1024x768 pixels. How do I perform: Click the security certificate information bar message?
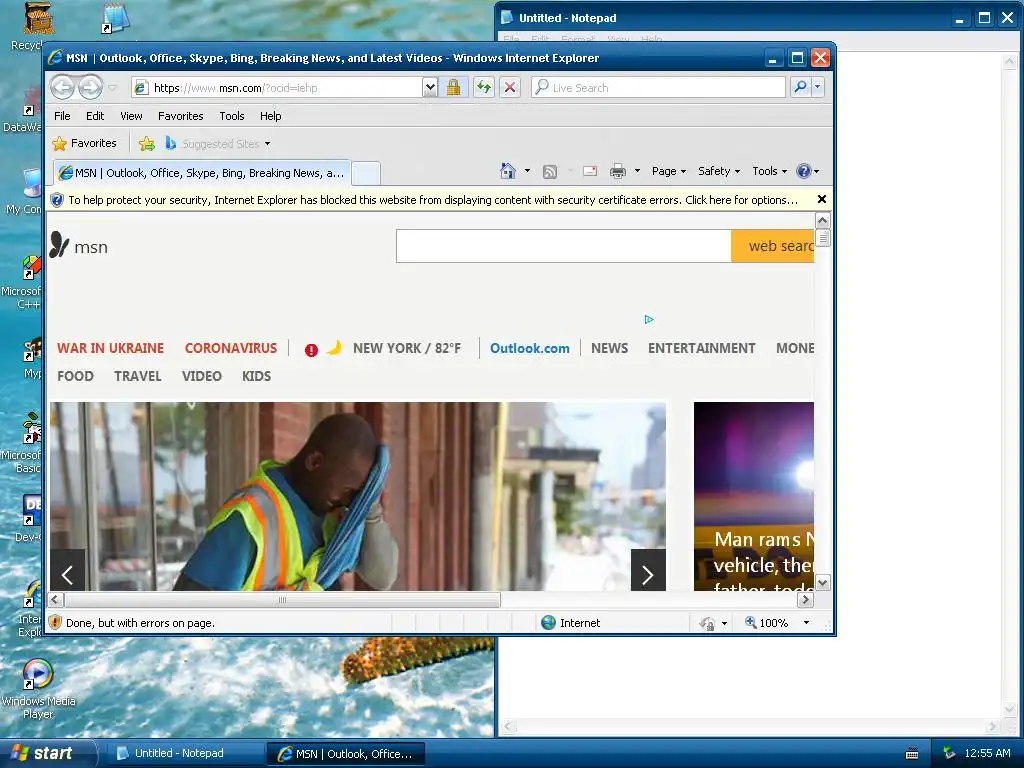pyautogui.click(x=432, y=200)
